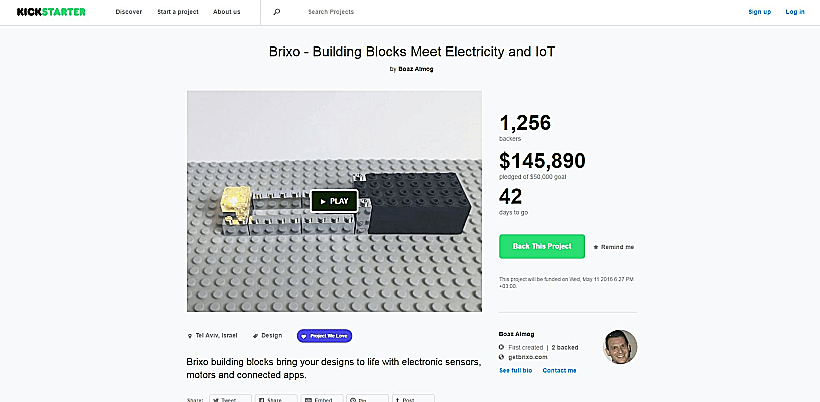Click Boaz Almog's profile photo
Viewport: 820px width, 402px height.
point(620,347)
